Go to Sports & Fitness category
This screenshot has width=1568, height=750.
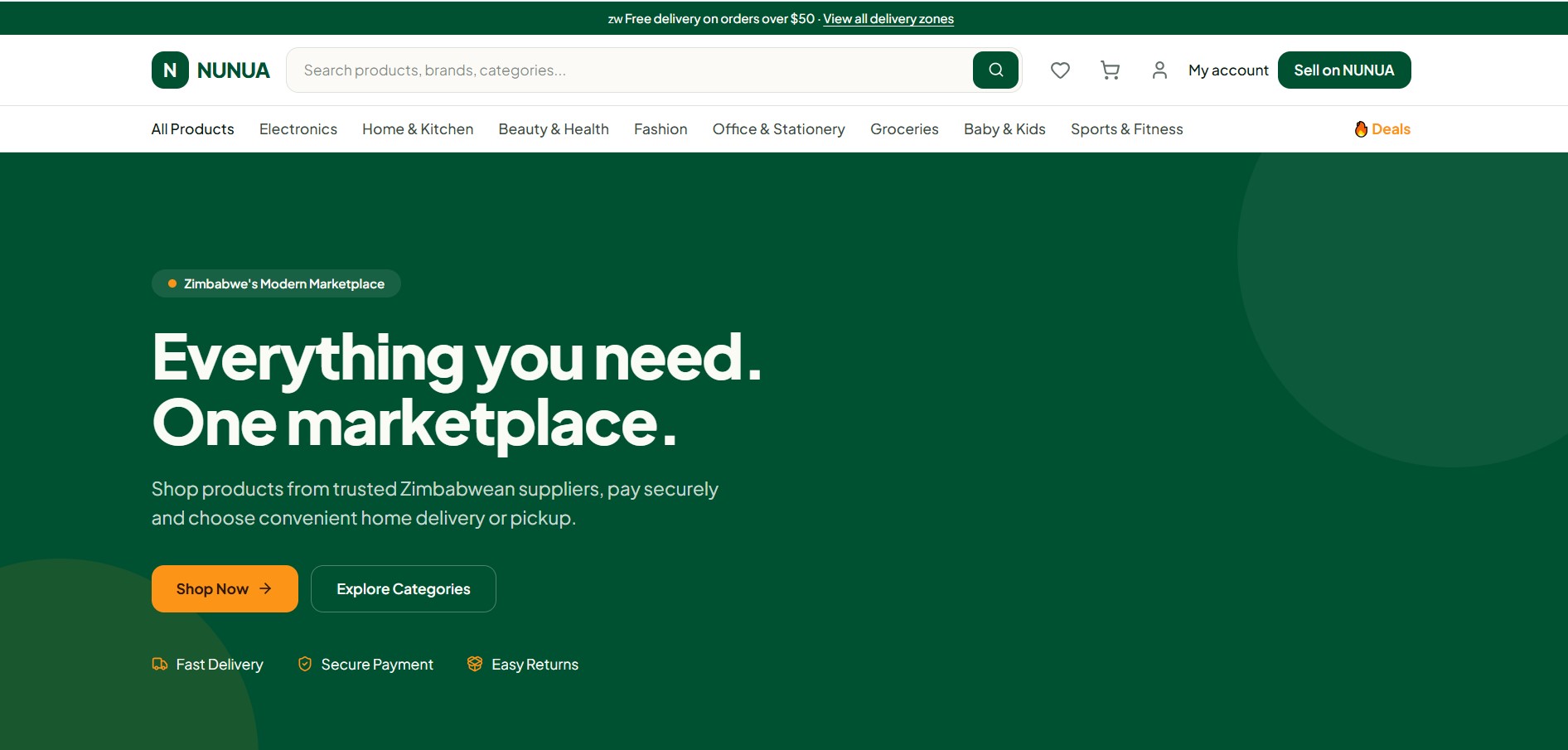point(1127,129)
